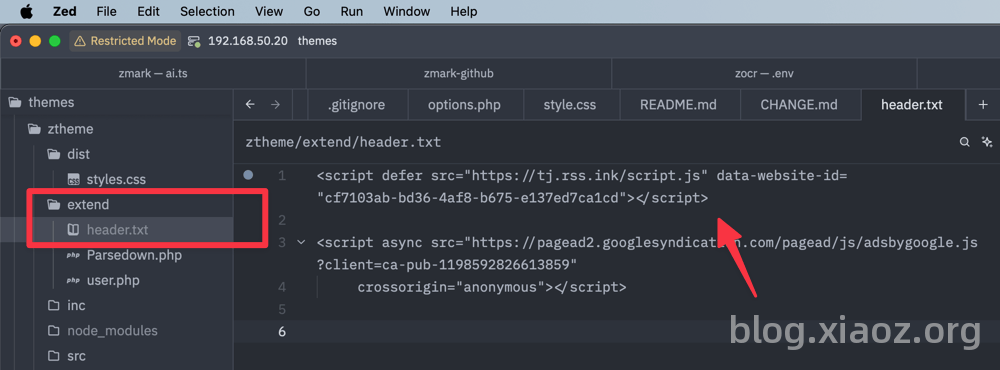Open the Help menu

coord(464,11)
